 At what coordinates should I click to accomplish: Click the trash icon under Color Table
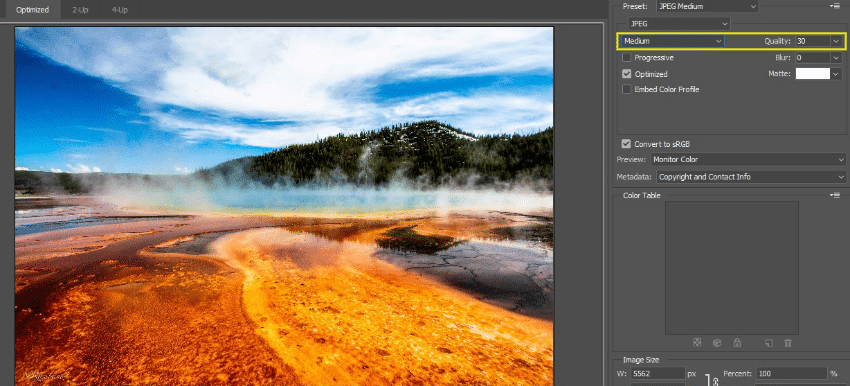click(788, 343)
